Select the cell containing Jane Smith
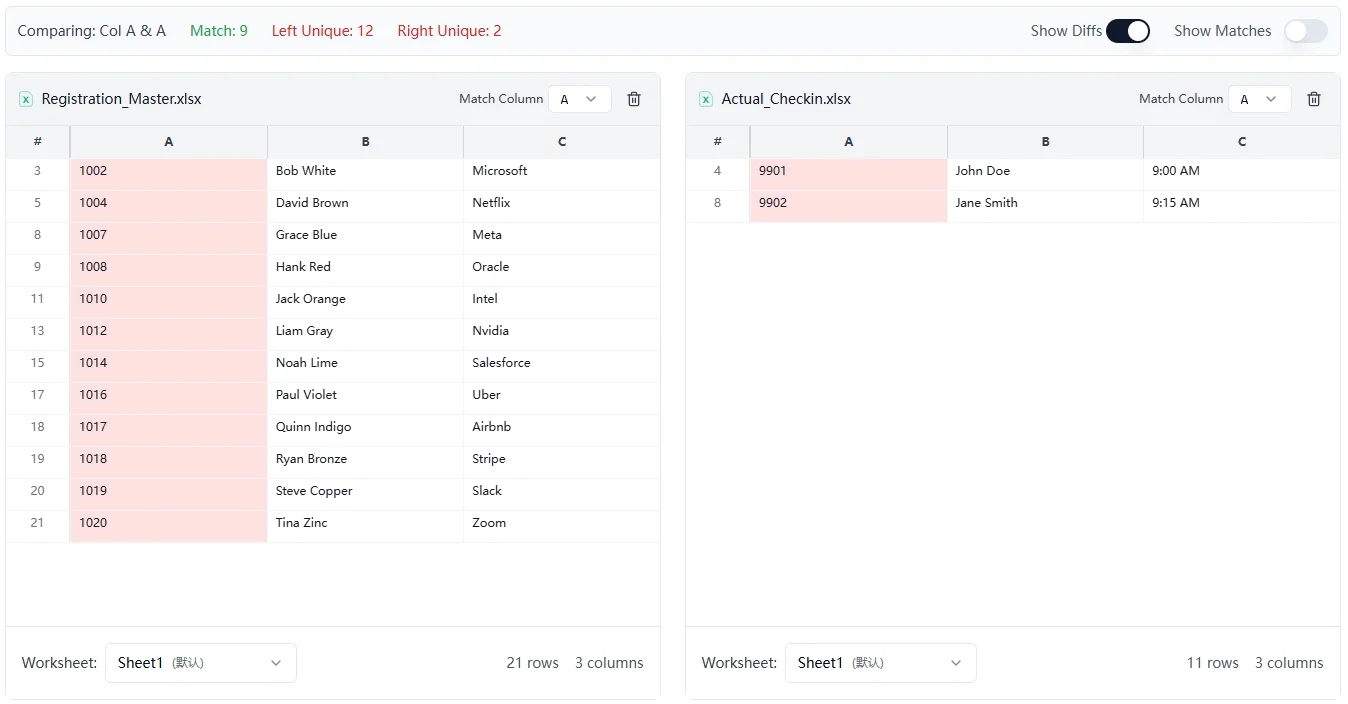Image resolution: width=1348 pixels, height=704 pixels. (1044, 202)
